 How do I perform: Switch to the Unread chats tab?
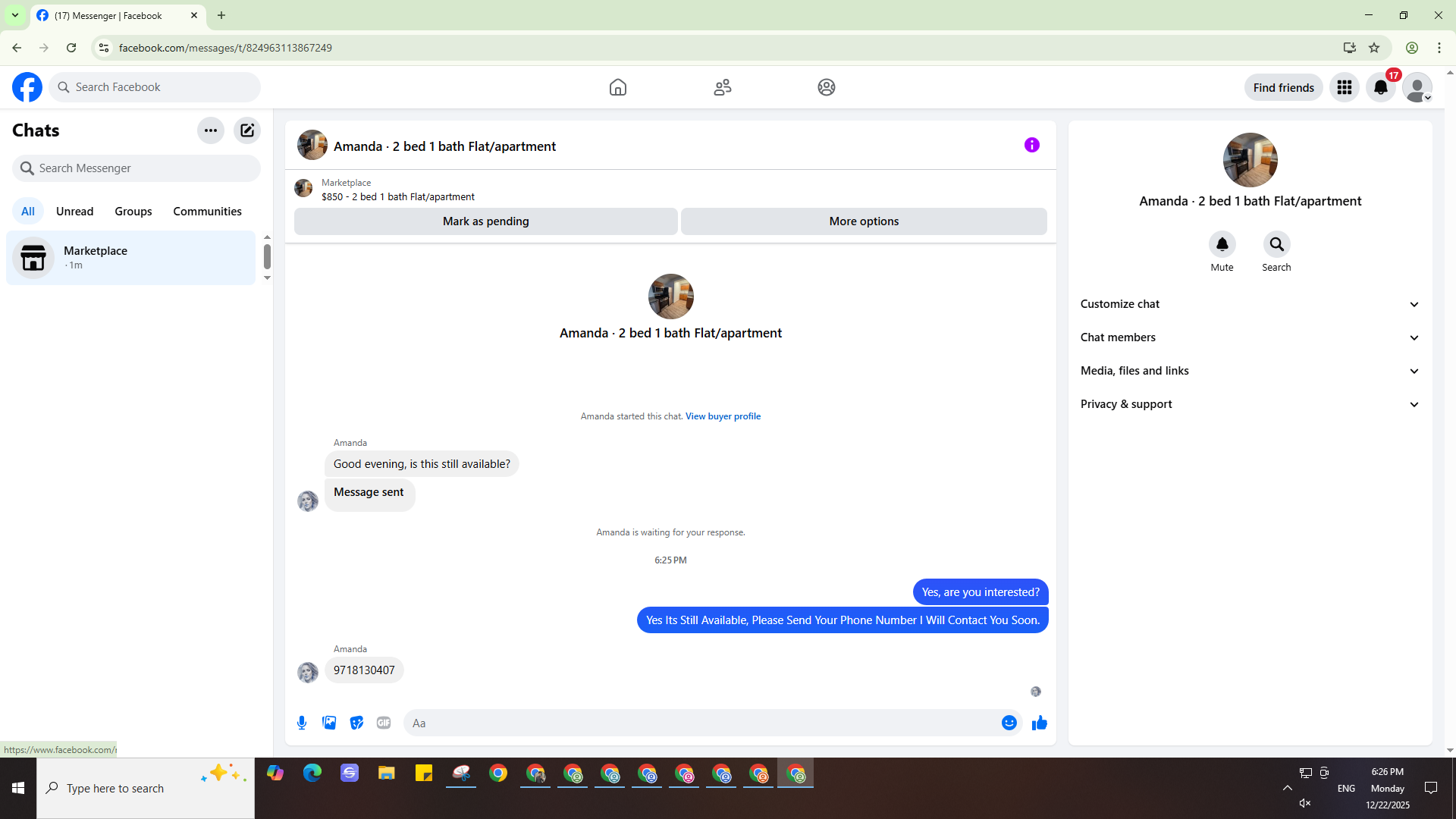(74, 212)
